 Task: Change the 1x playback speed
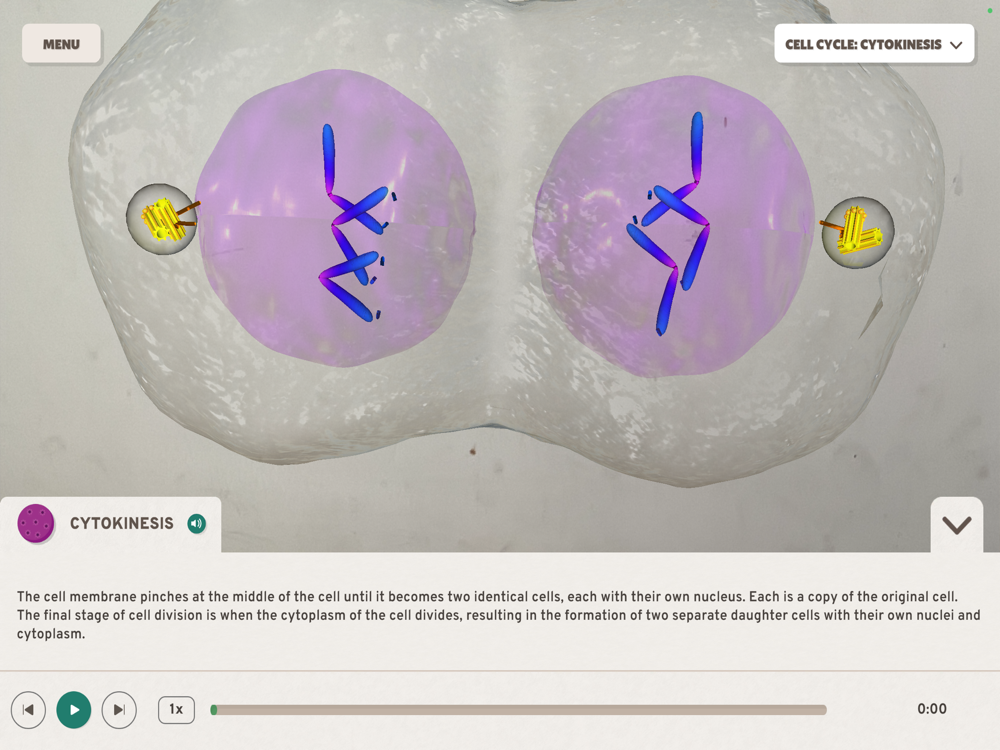click(x=176, y=709)
